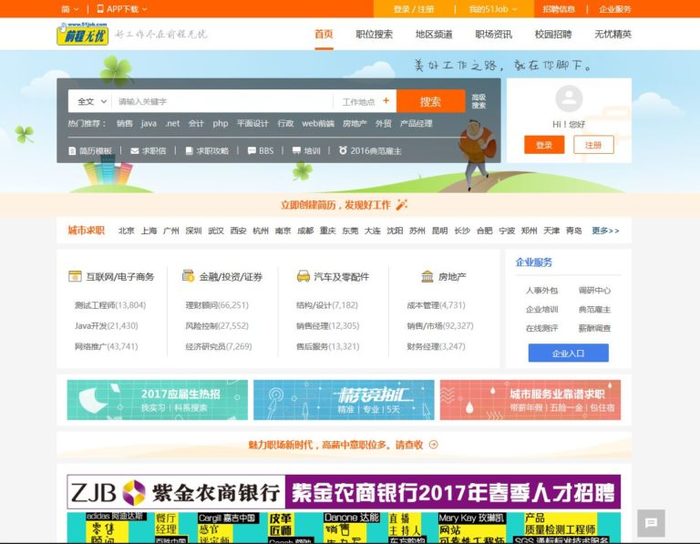Screen dimensions: 700x544
Task: Click the user avatar icon
Action: (568, 98)
